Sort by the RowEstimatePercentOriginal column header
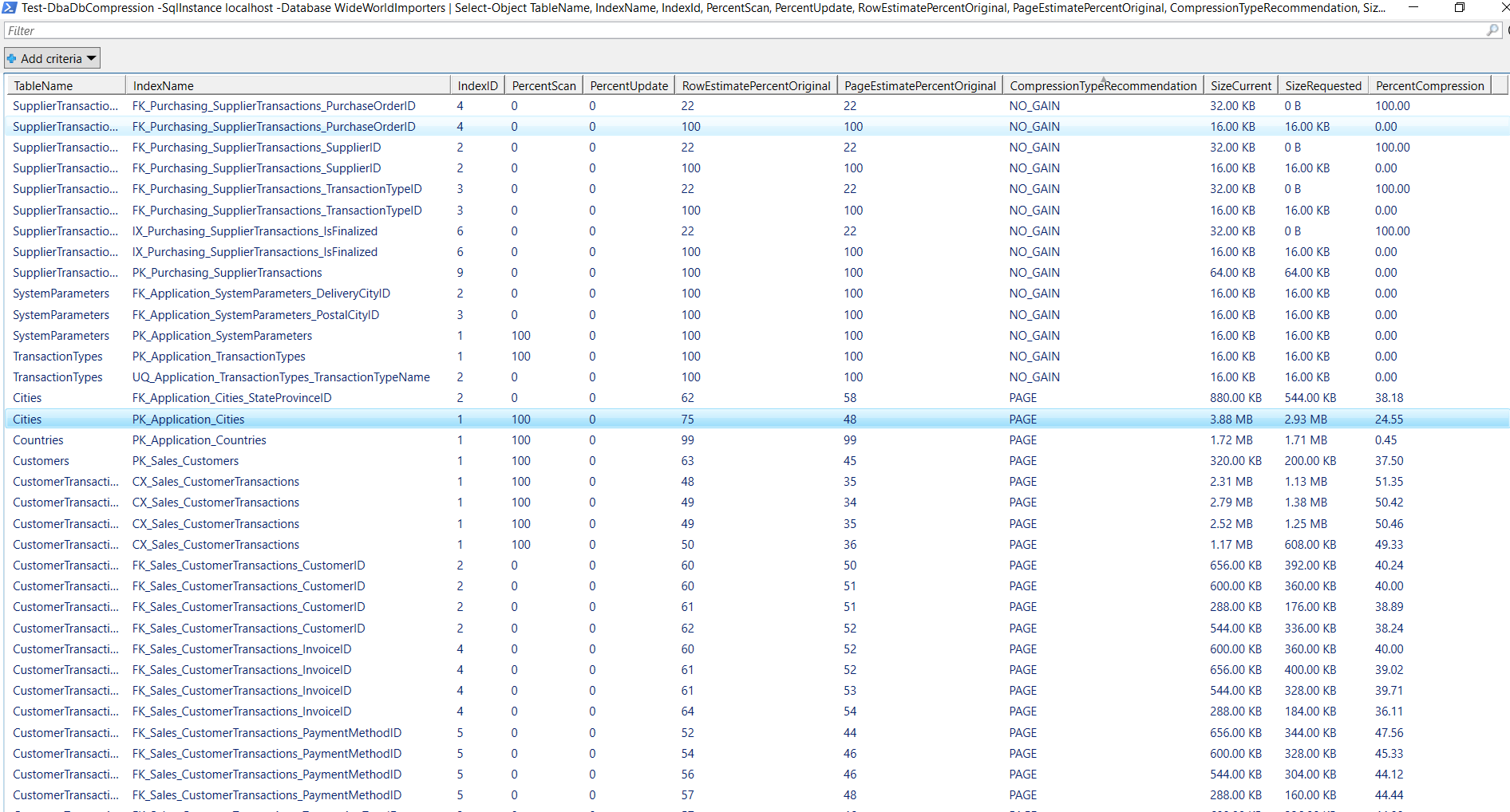Viewport: 1510px width, 812px height. [755, 85]
